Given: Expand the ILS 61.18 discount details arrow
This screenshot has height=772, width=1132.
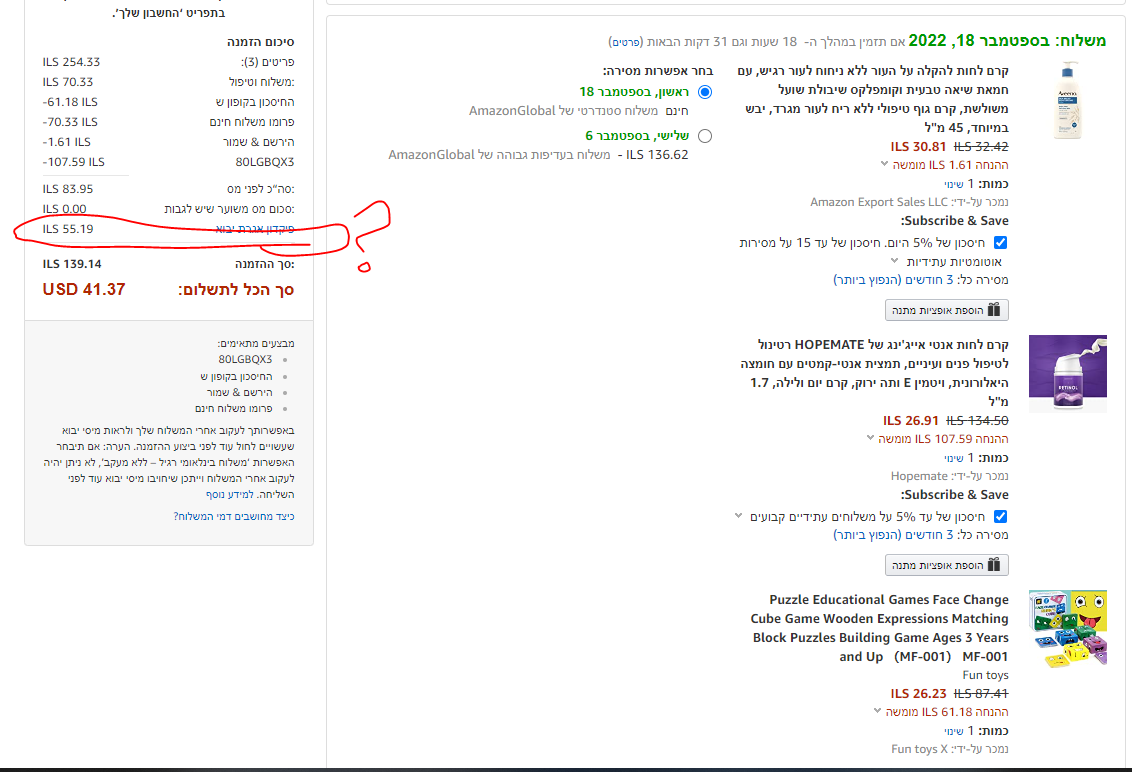Looking at the screenshot, I should (x=877, y=711).
